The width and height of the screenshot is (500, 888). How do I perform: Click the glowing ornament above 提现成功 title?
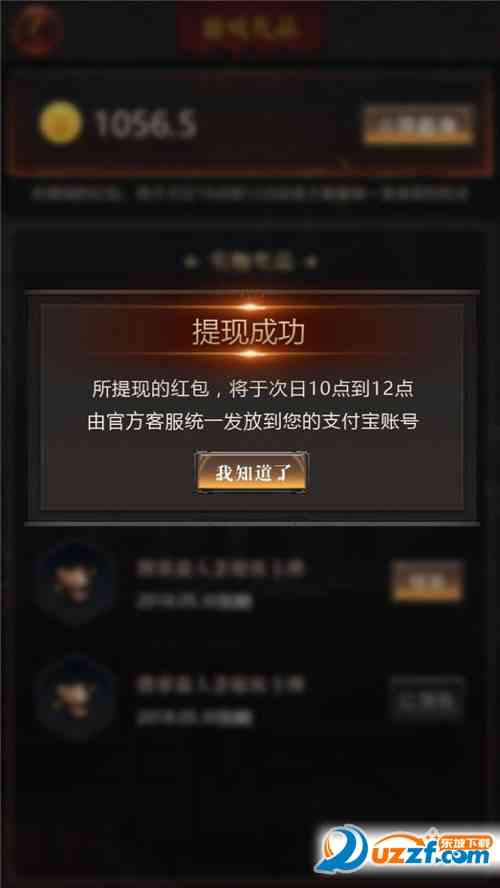point(252,307)
